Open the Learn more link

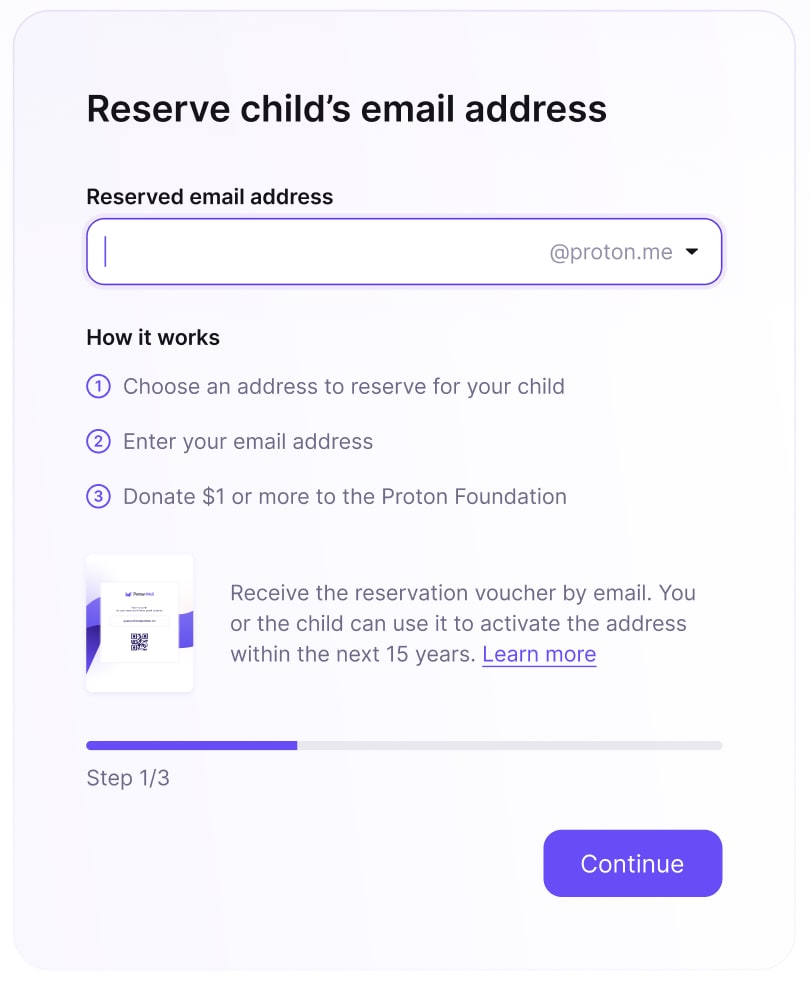click(x=538, y=654)
